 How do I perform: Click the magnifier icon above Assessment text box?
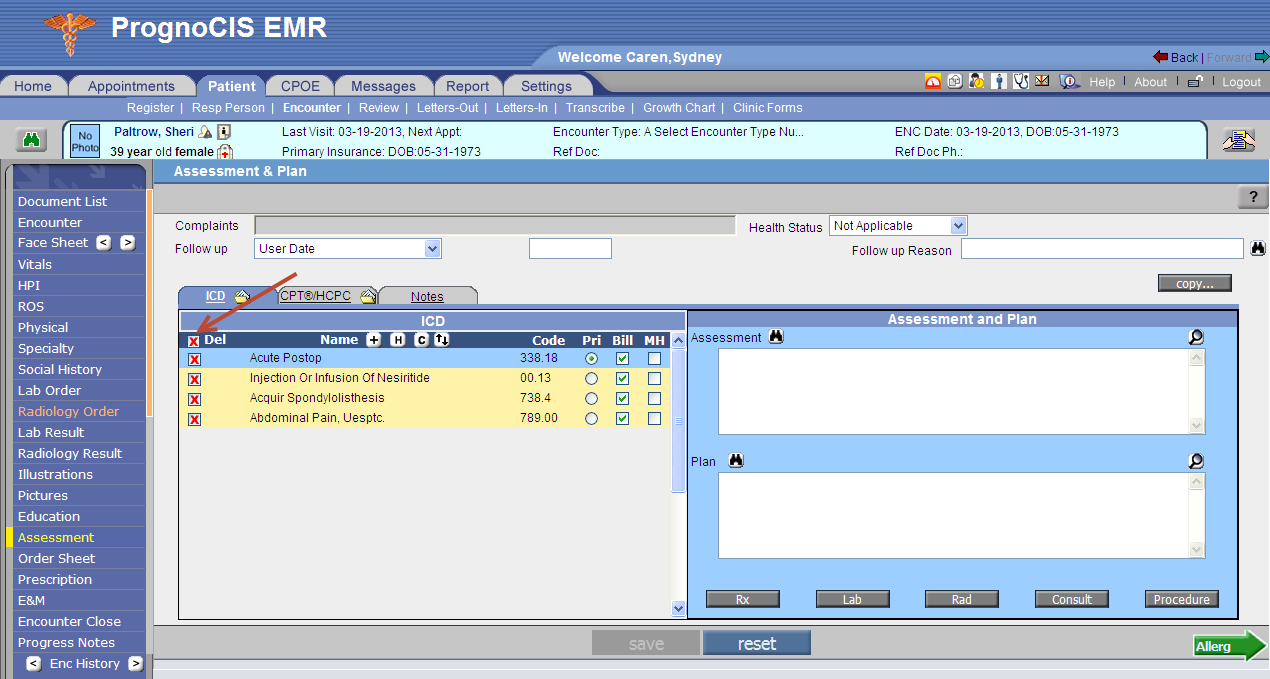click(x=1196, y=337)
